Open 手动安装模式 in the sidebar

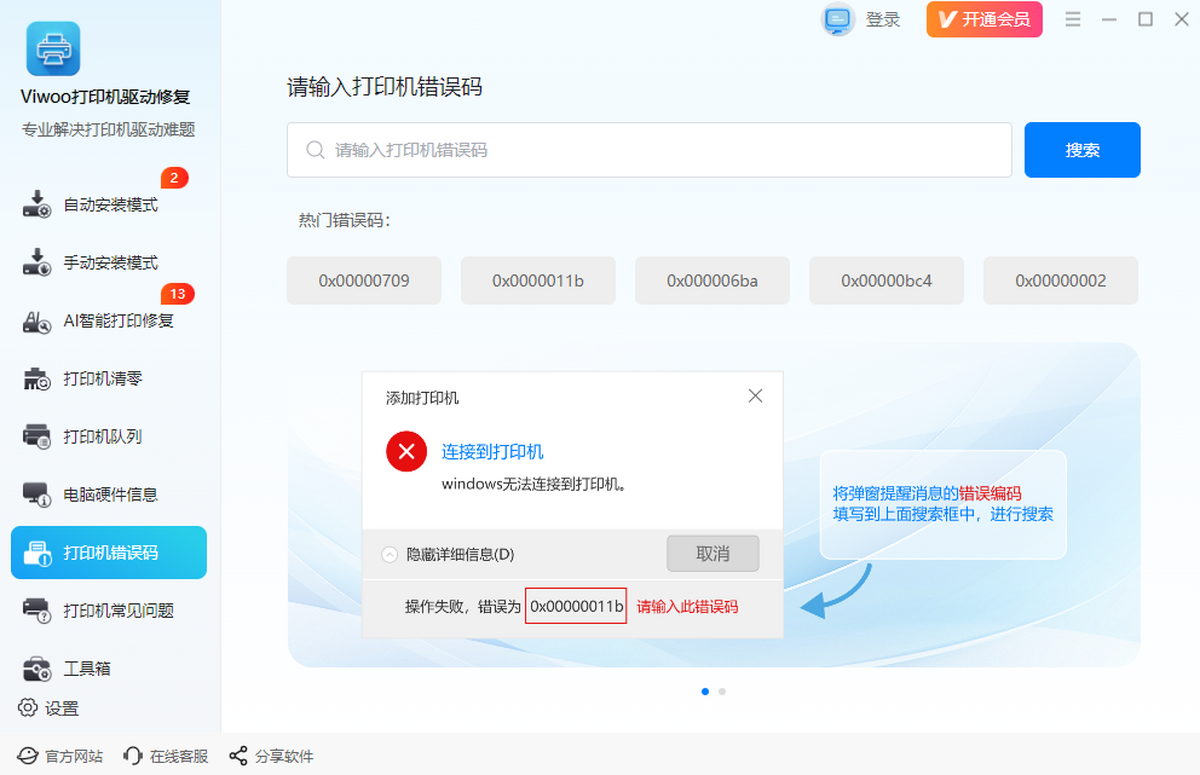tap(109, 263)
